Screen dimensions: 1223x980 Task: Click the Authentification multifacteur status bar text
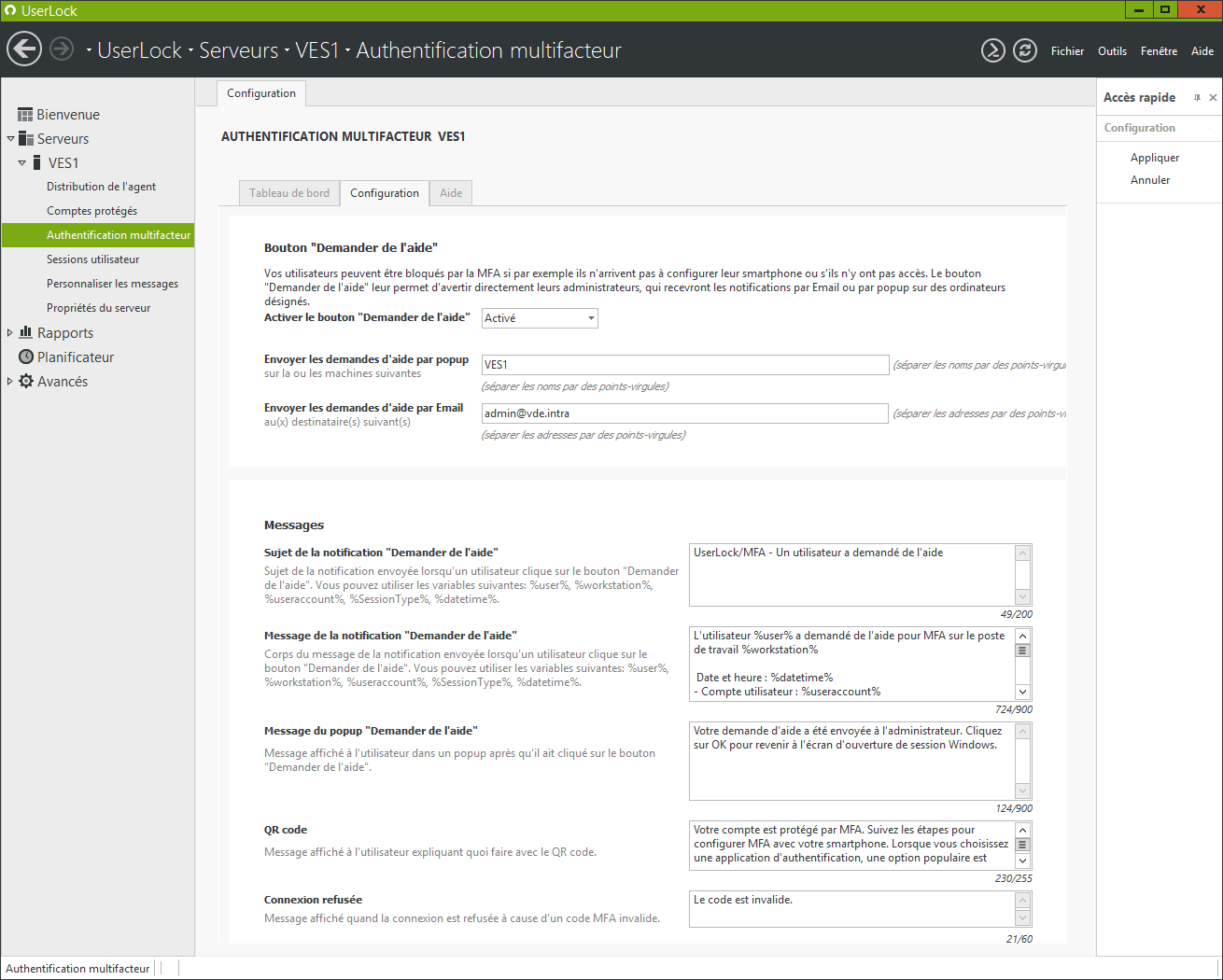[x=77, y=969]
